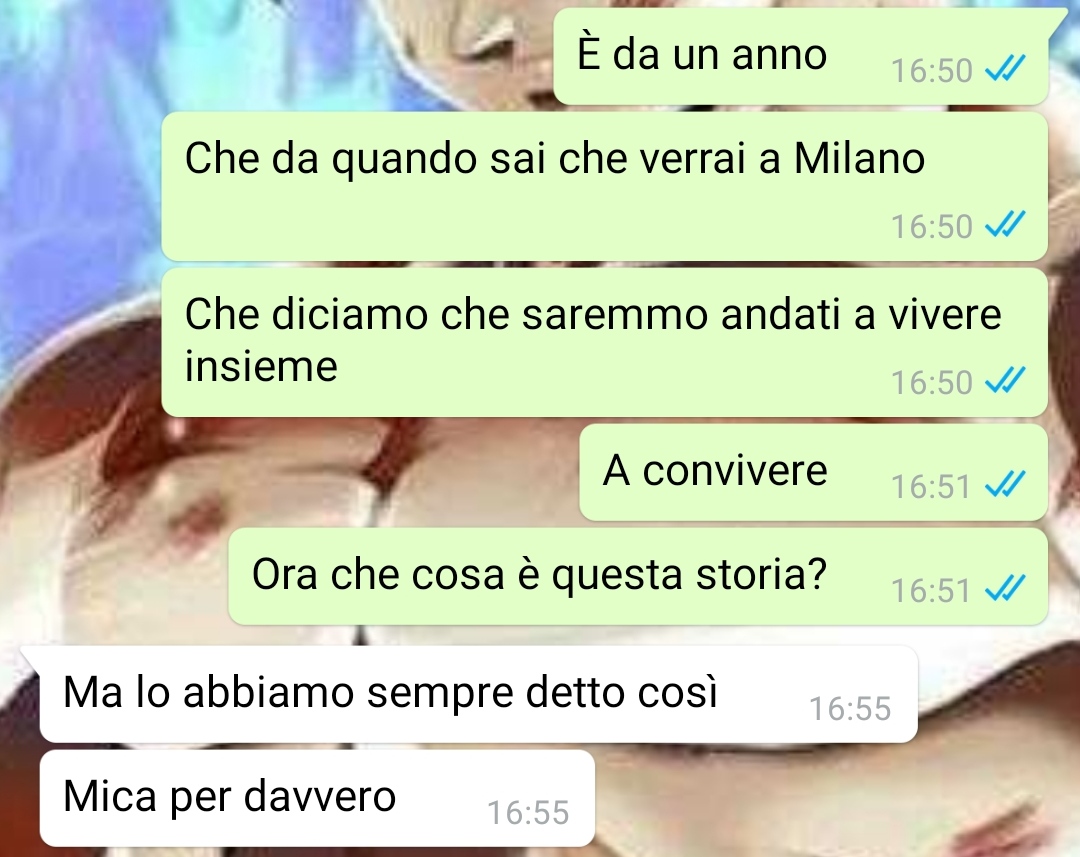Click the chat wallpaper left of "A convivere"

point(289,473)
